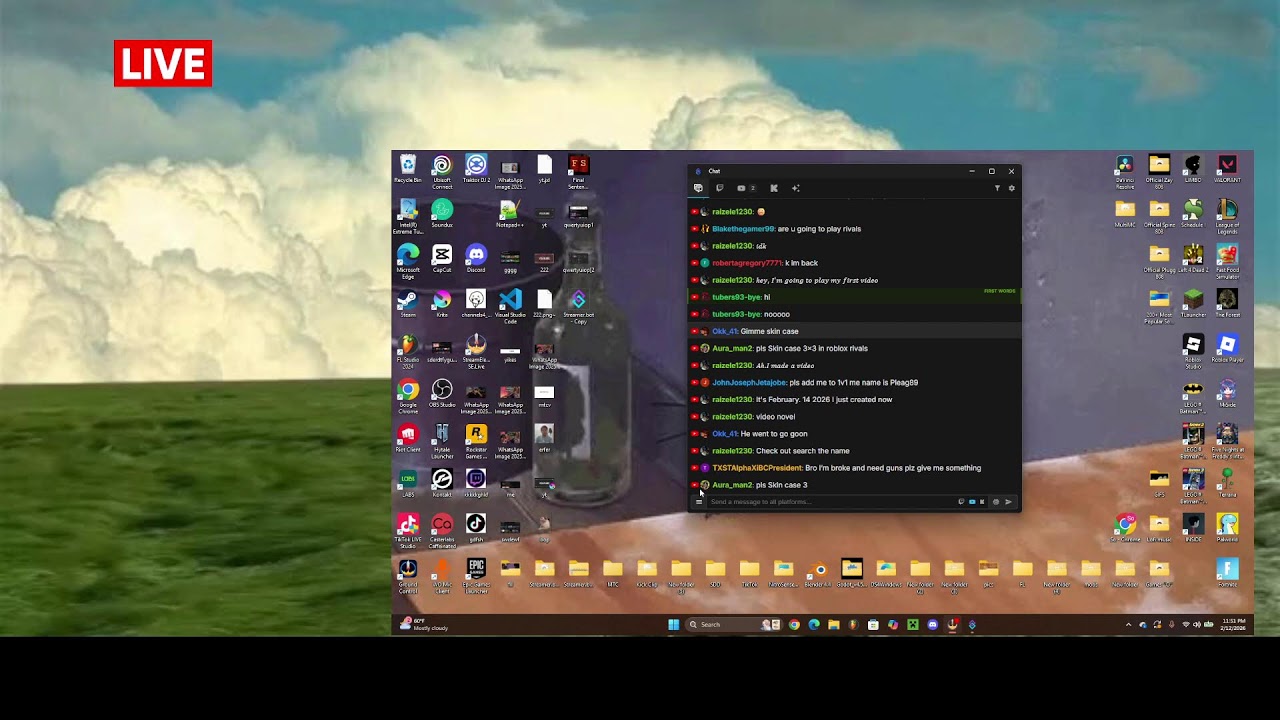Open OBS Studio desktop shortcut
This screenshot has height=720, width=1280.
point(442,392)
